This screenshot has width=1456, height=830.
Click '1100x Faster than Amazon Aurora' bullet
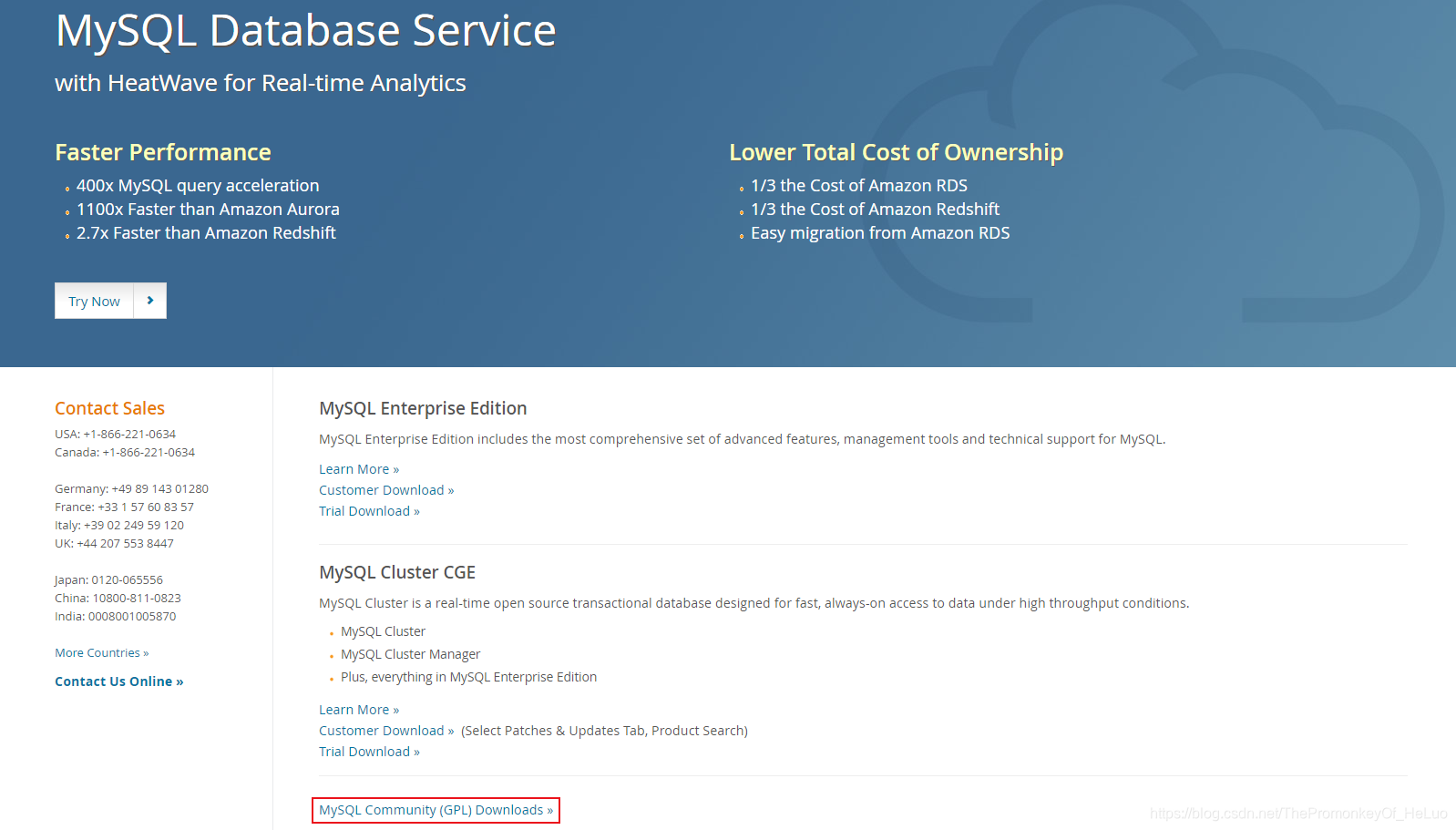(208, 210)
